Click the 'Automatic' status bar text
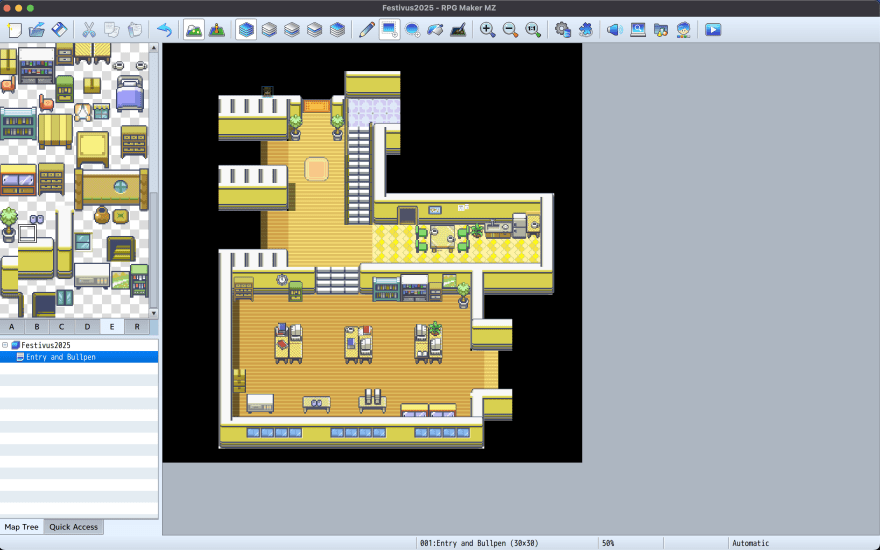 tap(750, 543)
